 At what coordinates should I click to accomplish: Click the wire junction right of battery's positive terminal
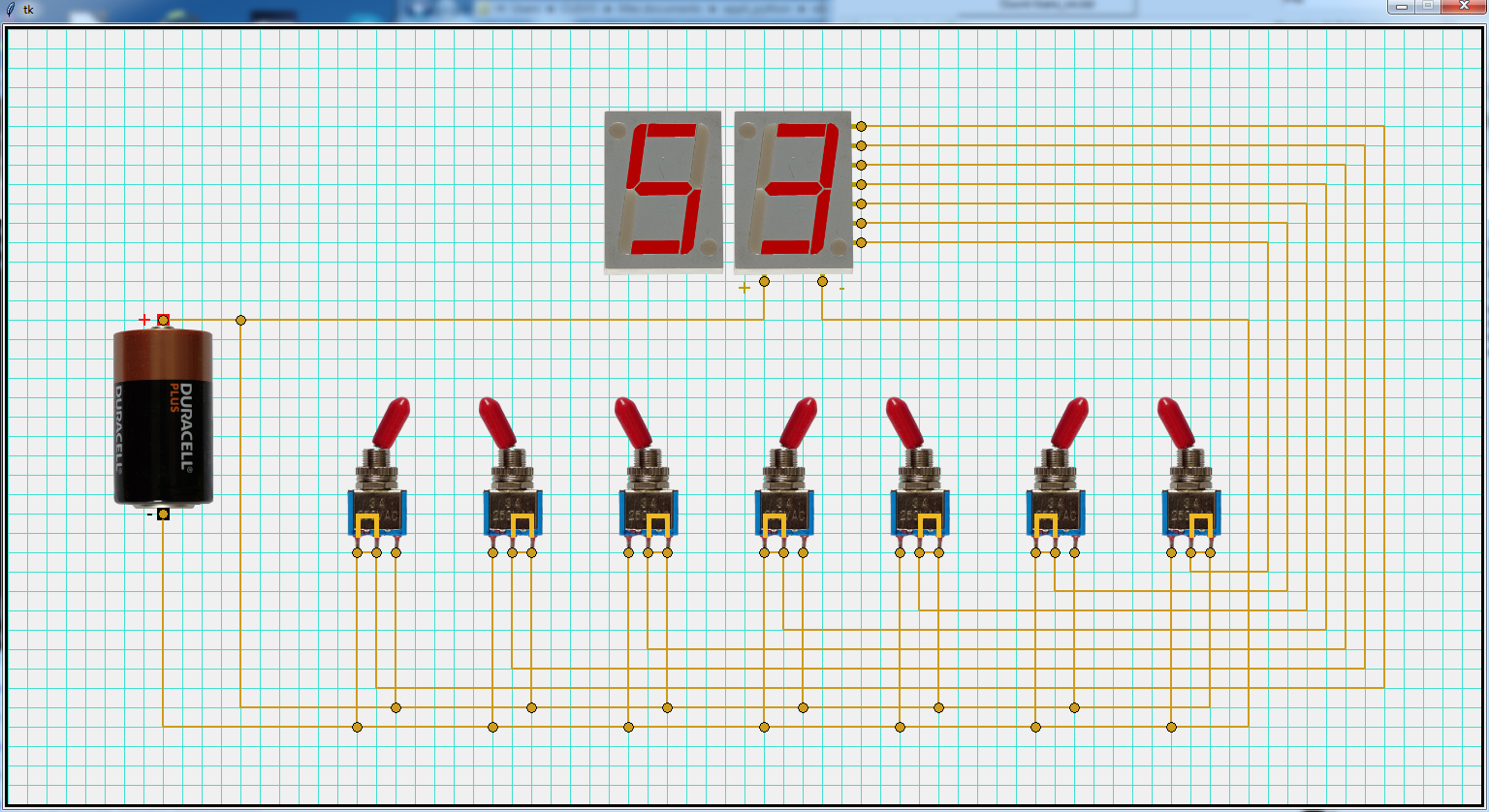pyautogui.click(x=240, y=320)
